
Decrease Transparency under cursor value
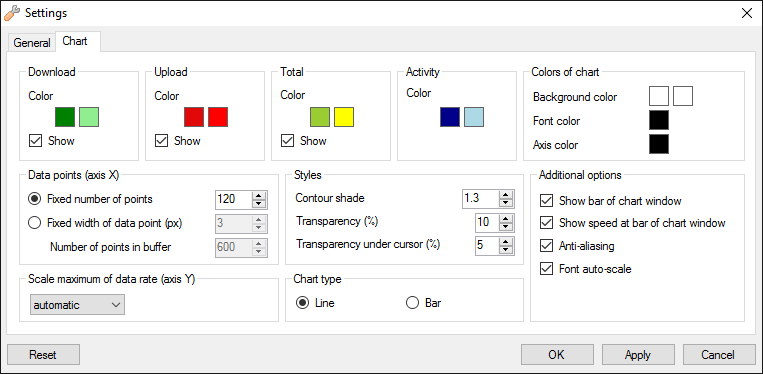(x=506, y=249)
